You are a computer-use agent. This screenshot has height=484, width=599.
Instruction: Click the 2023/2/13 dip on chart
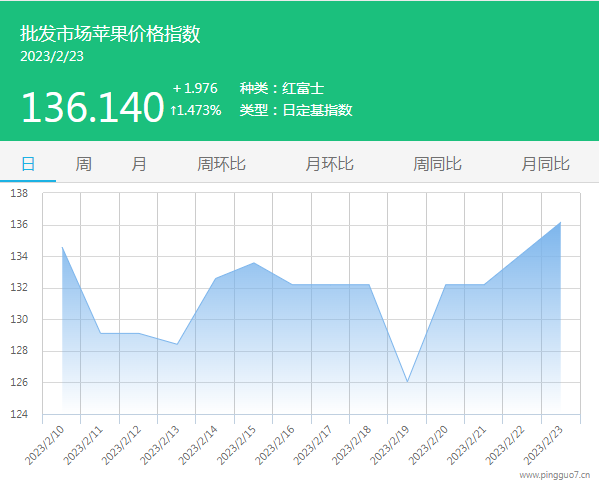(177, 344)
